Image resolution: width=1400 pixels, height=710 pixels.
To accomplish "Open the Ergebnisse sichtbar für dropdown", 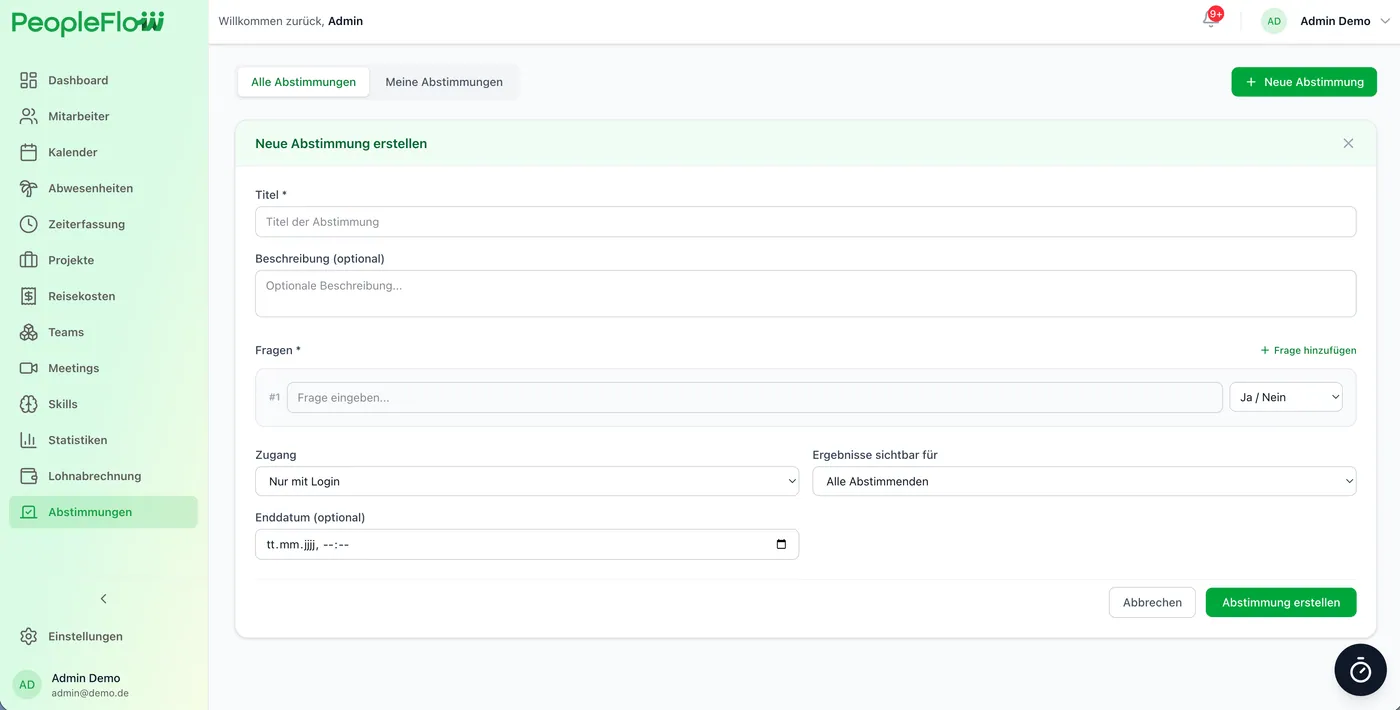I will pyautogui.click(x=1084, y=481).
